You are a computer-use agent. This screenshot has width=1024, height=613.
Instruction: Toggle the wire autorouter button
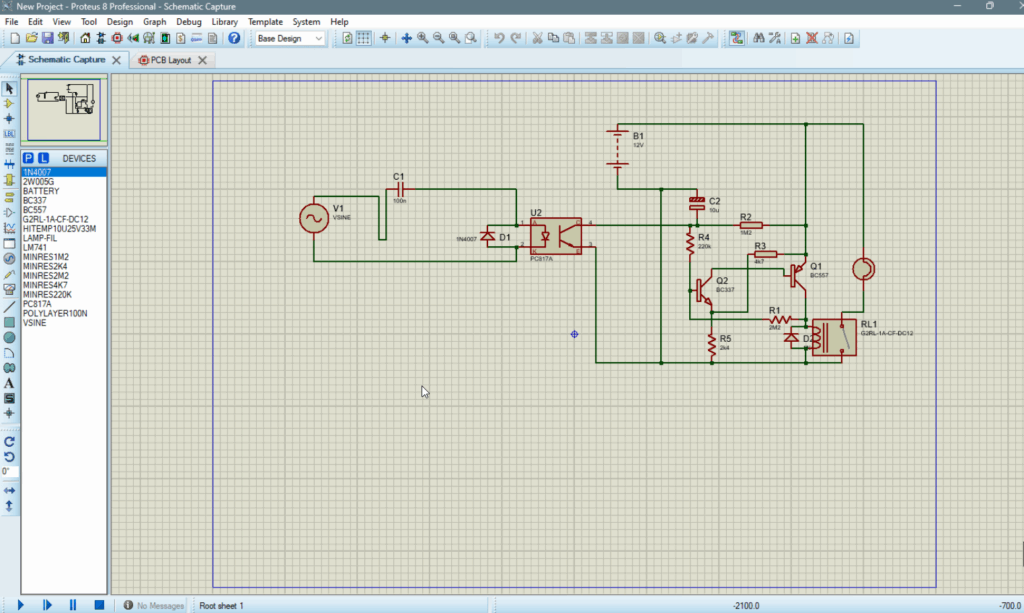736,38
